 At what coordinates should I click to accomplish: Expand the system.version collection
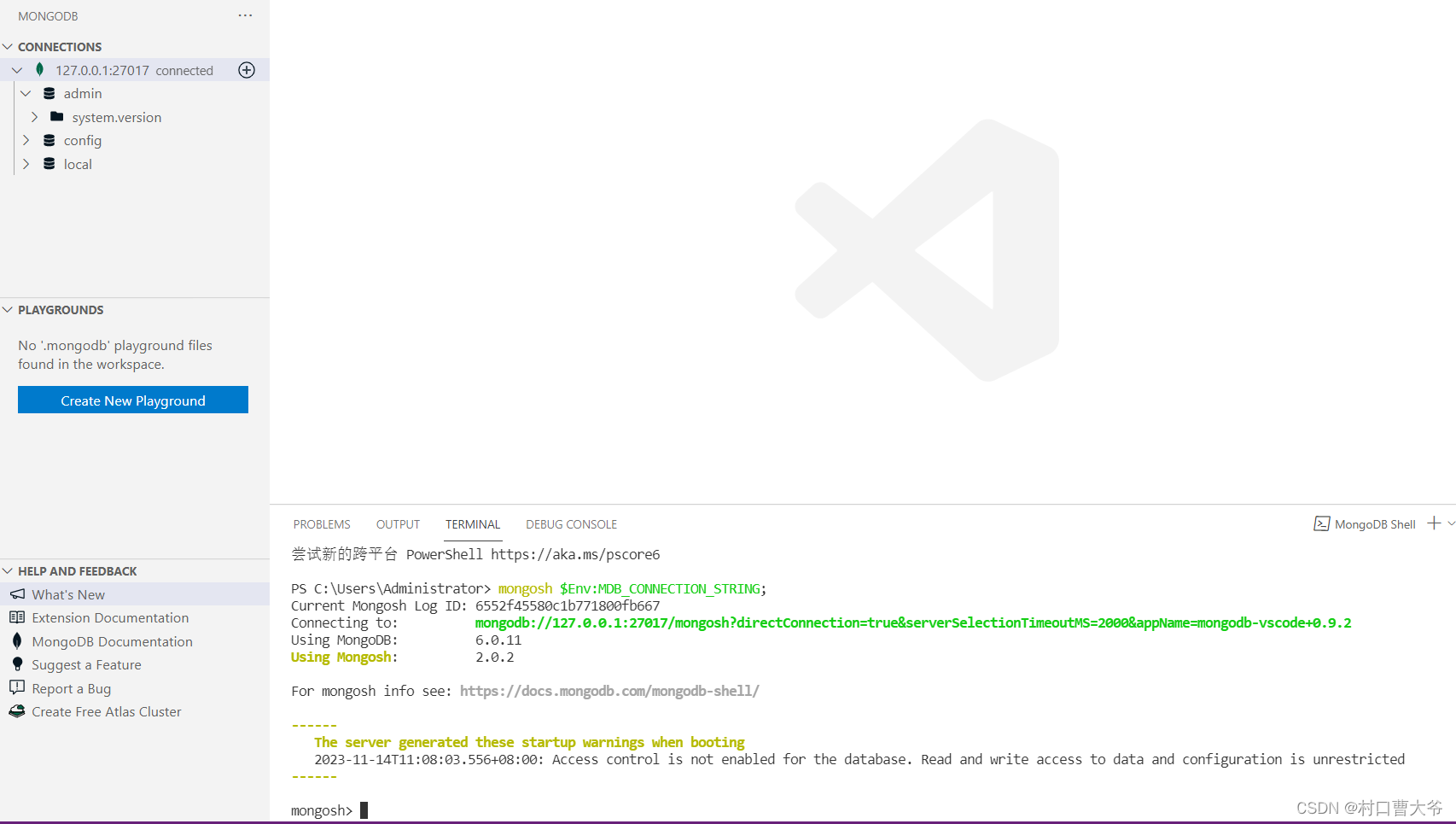coord(34,117)
